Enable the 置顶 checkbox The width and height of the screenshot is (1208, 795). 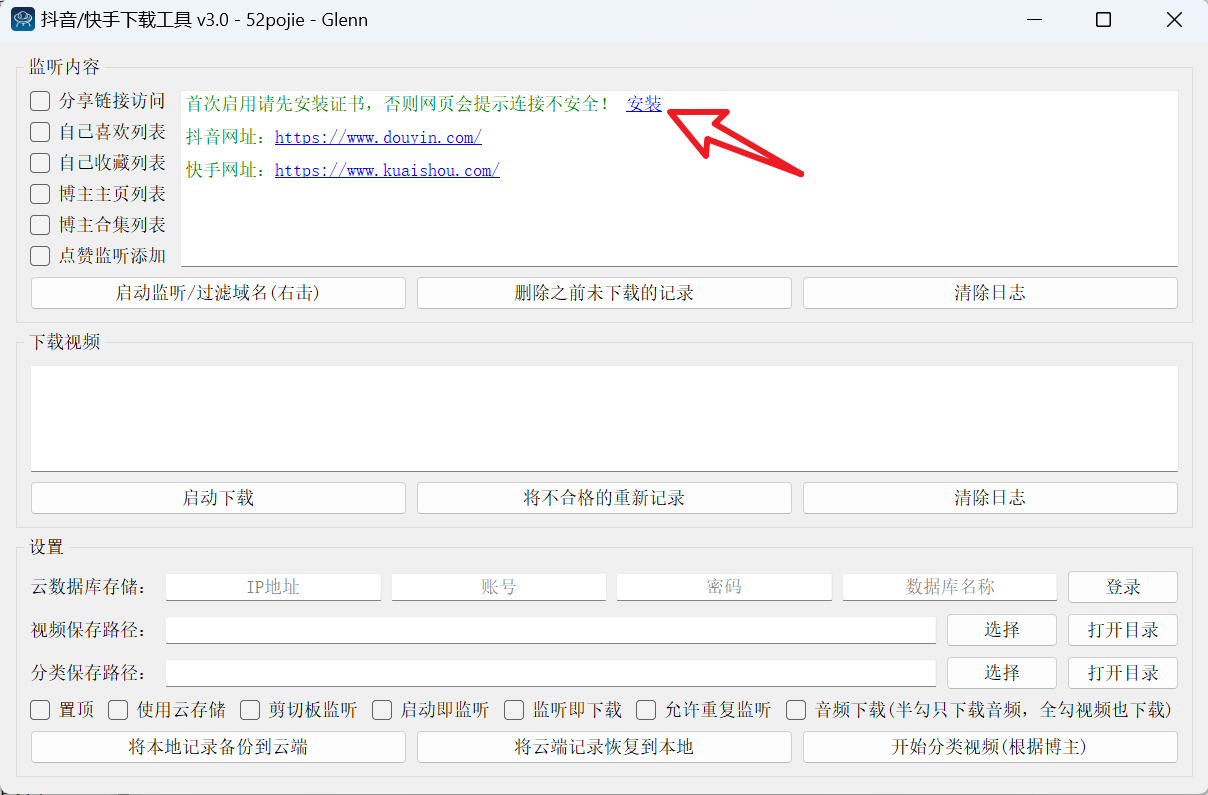39,710
